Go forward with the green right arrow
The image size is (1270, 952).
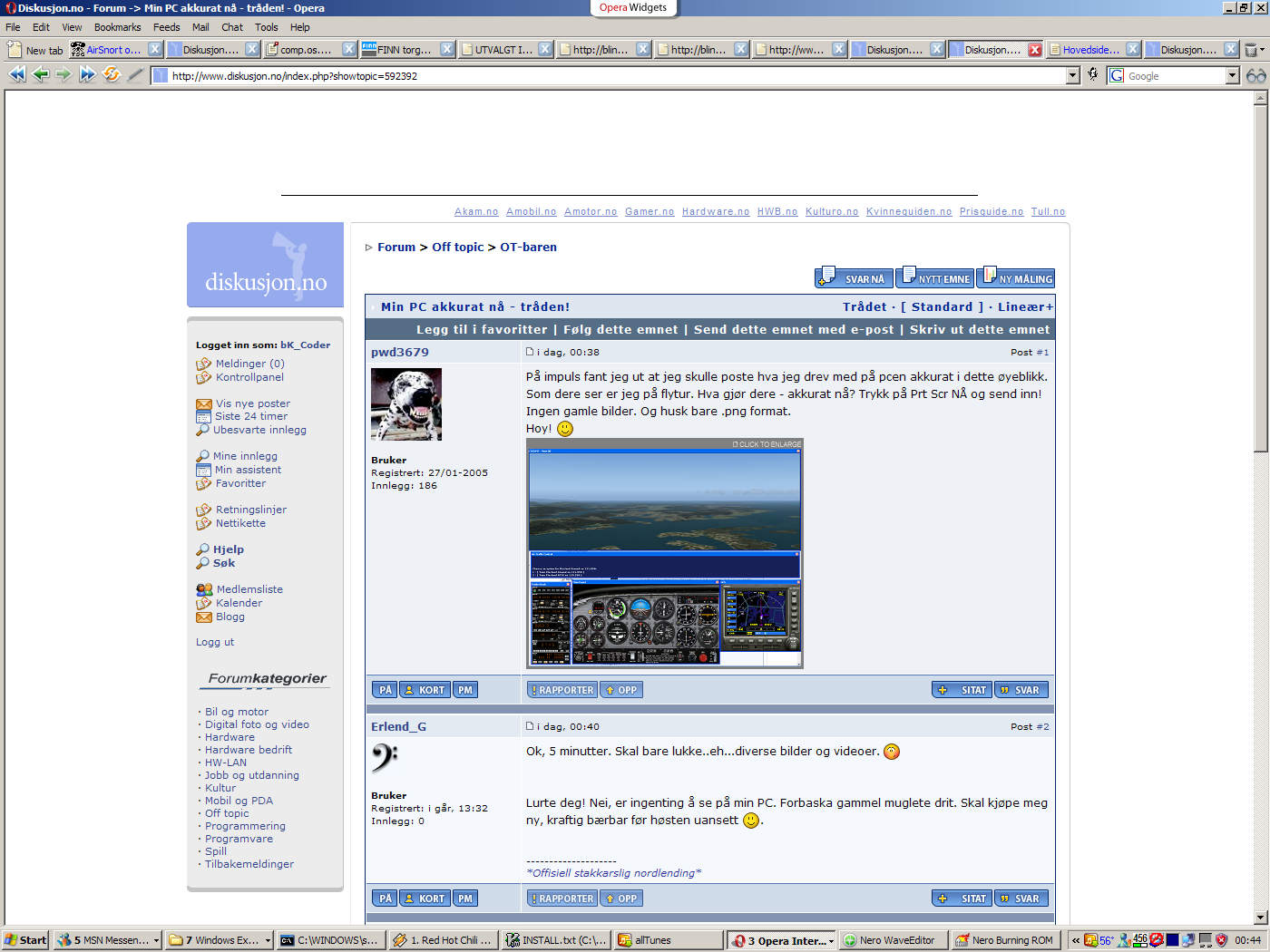pos(63,75)
